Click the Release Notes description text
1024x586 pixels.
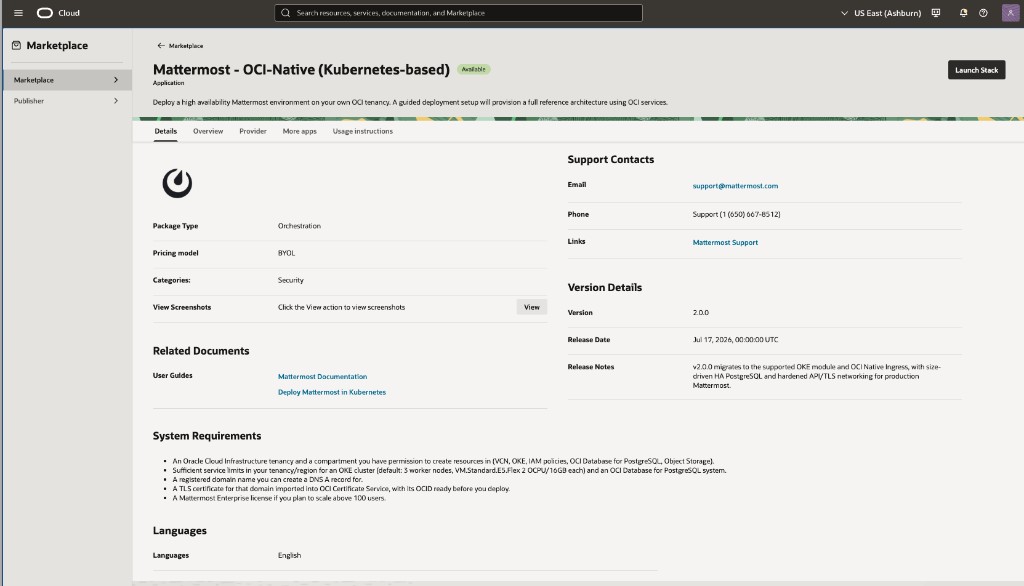[816, 376]
